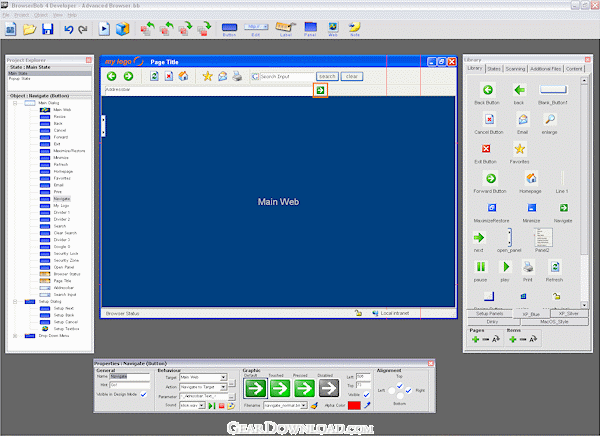600x436 pixels.
Task: Open the Target dropdown in Behaviour section
Action: click(223, 377)
